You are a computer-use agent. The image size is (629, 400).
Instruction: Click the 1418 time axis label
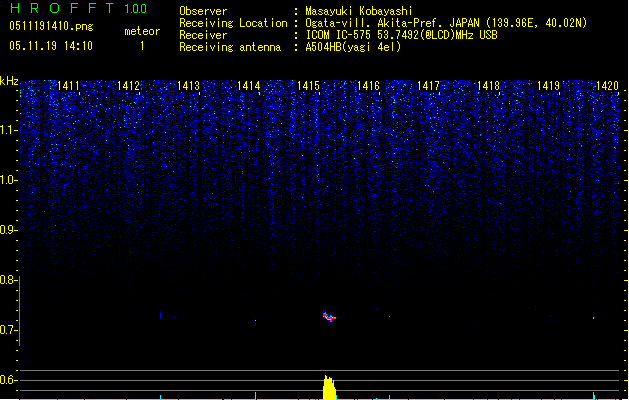(488, 86)
